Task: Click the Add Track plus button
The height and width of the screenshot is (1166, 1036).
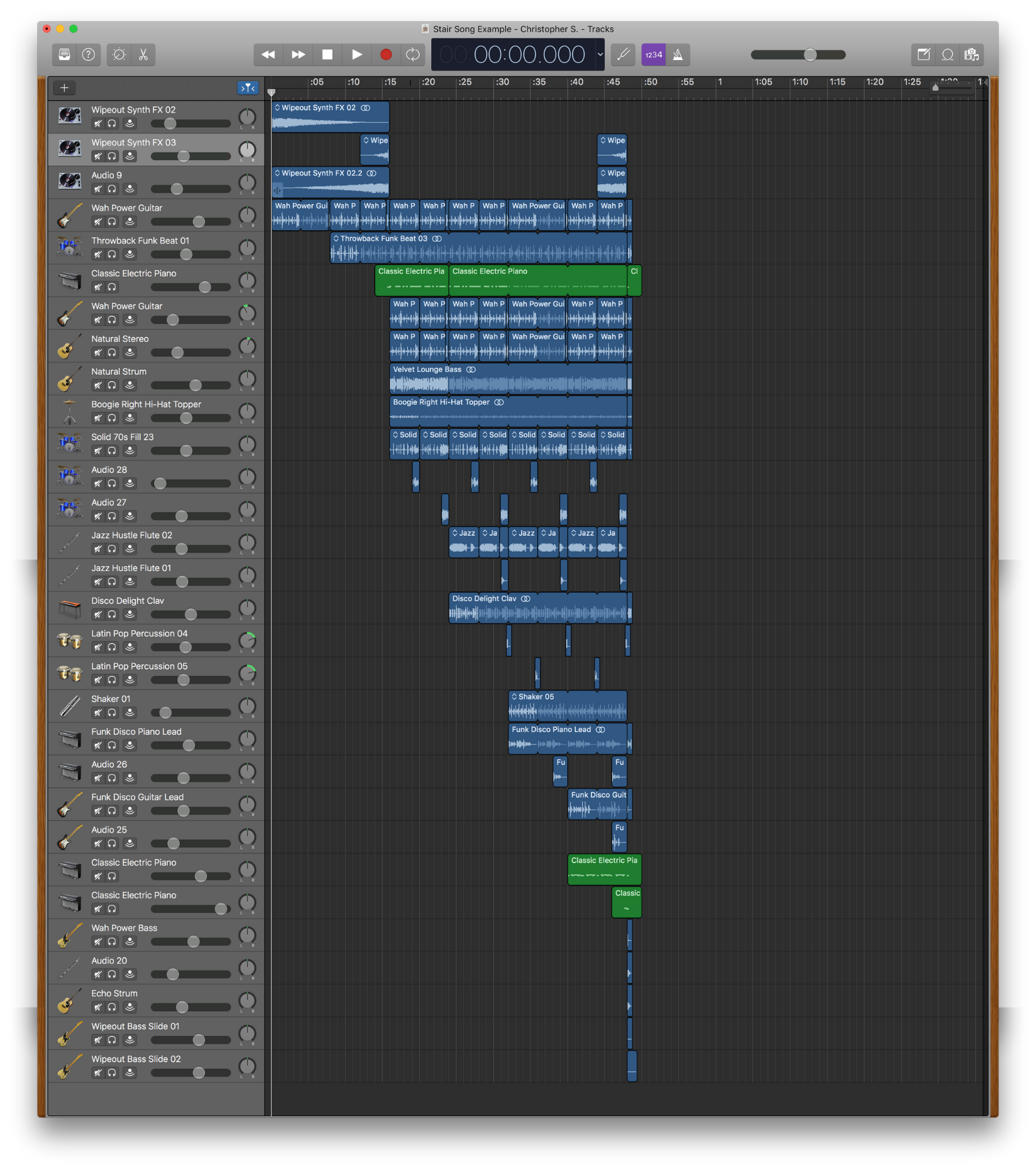Action: point(64,88)
